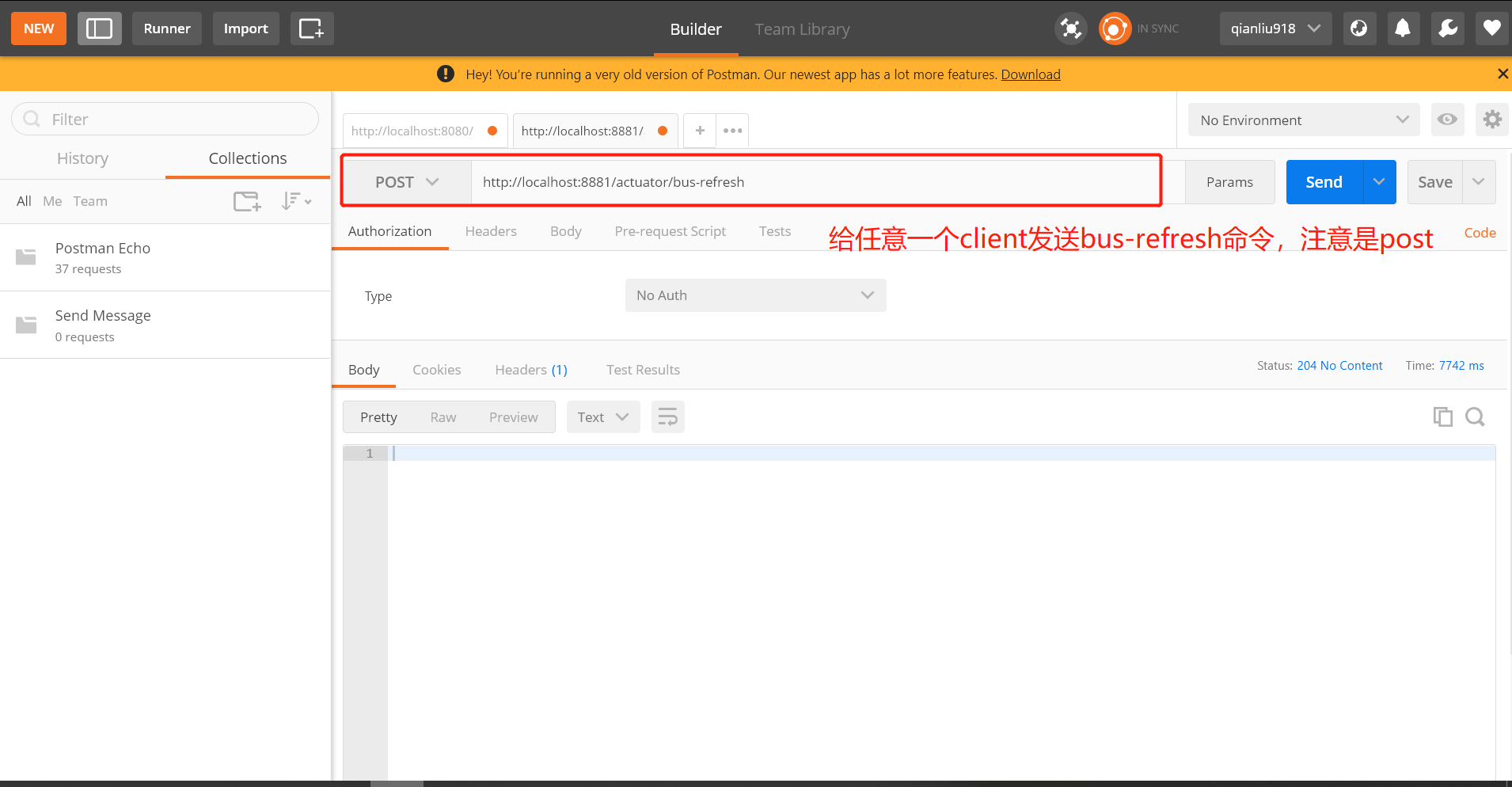Image resolution: width=1512 pixels, height=787 pixels.
Task: Expand the Save dropdown arrow
Action: 1479,182
